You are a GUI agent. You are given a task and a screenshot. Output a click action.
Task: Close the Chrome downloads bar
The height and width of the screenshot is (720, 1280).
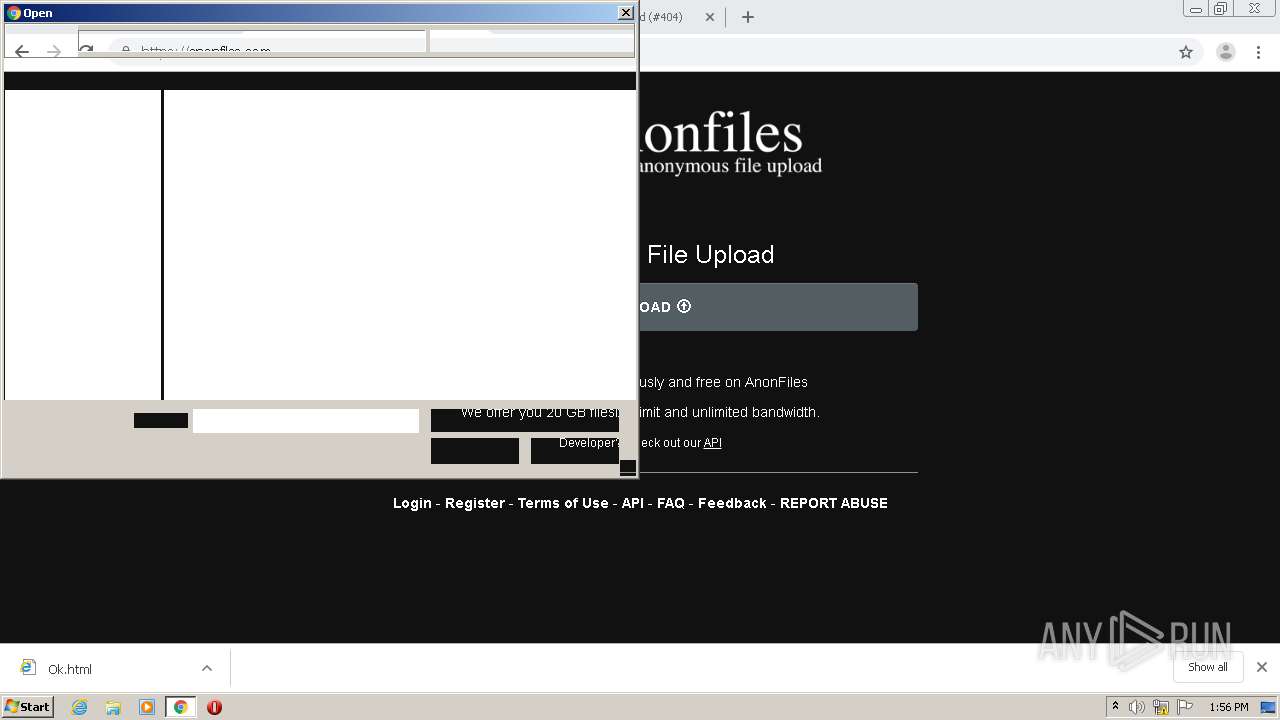pyautogui.click(x=1262, y=667)
